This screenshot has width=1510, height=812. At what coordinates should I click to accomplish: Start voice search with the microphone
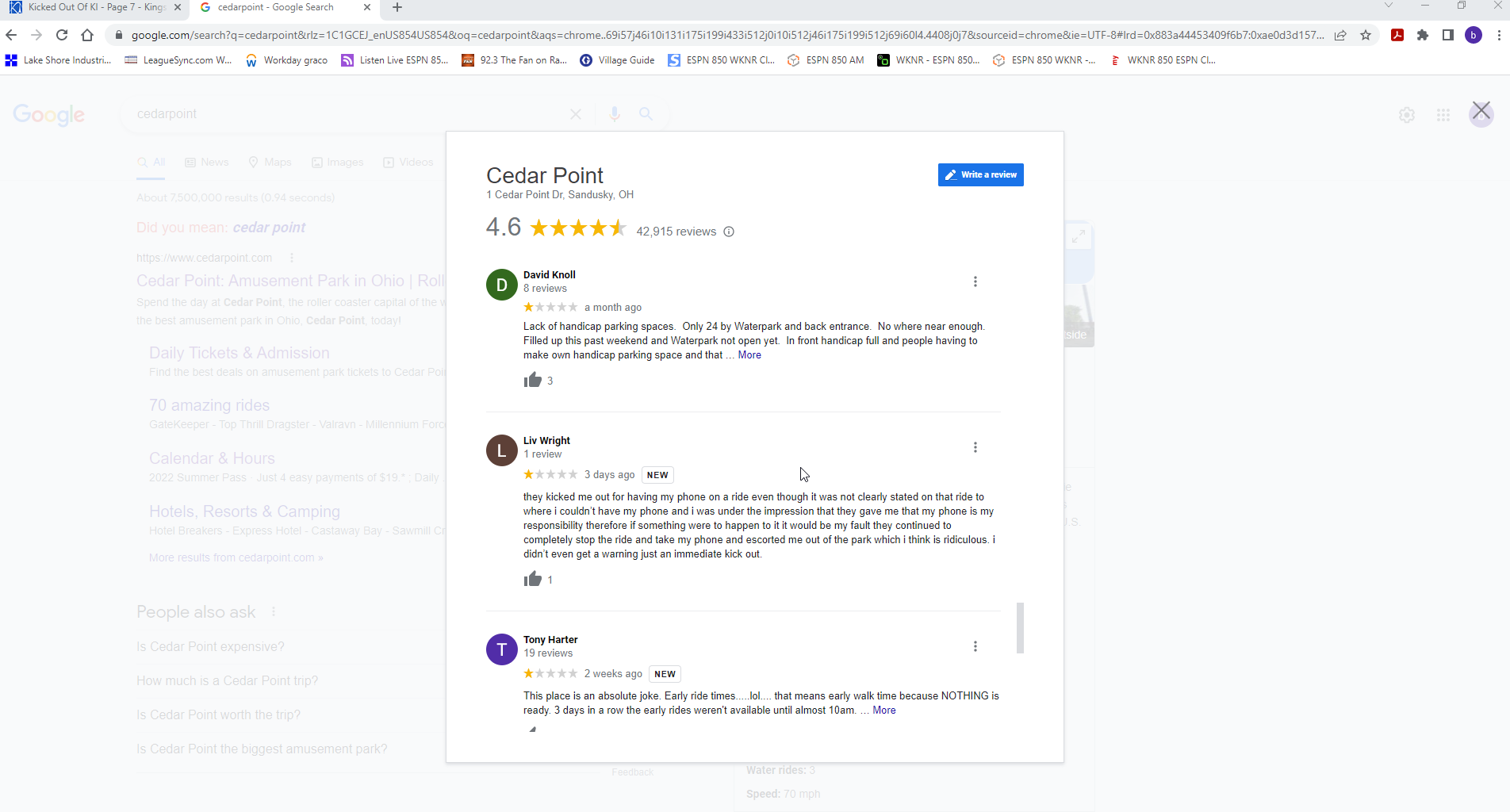[615, 114]
